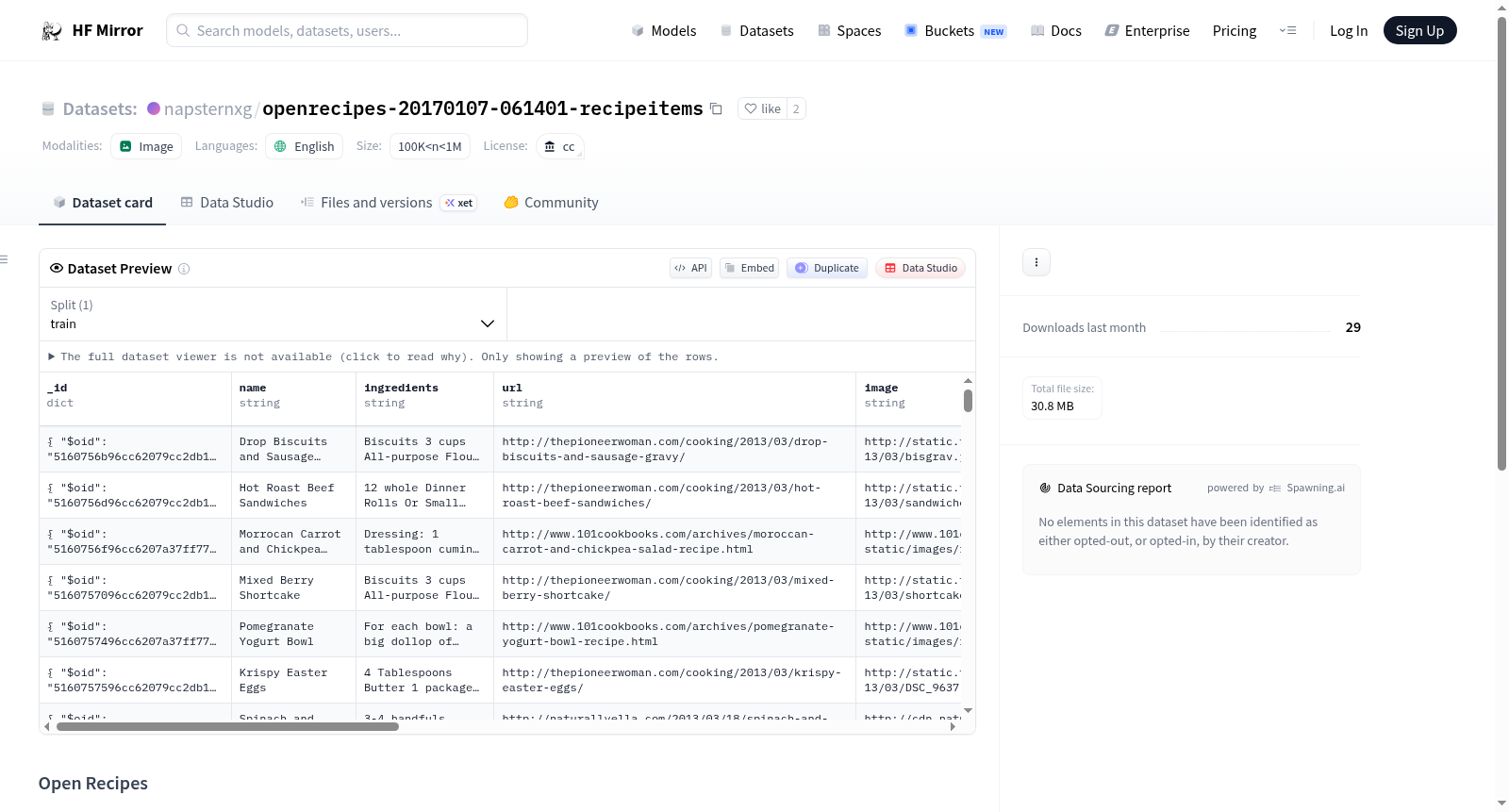Click the Embed button
This screenshot has width=1509, height=812.
click(750, 268)
